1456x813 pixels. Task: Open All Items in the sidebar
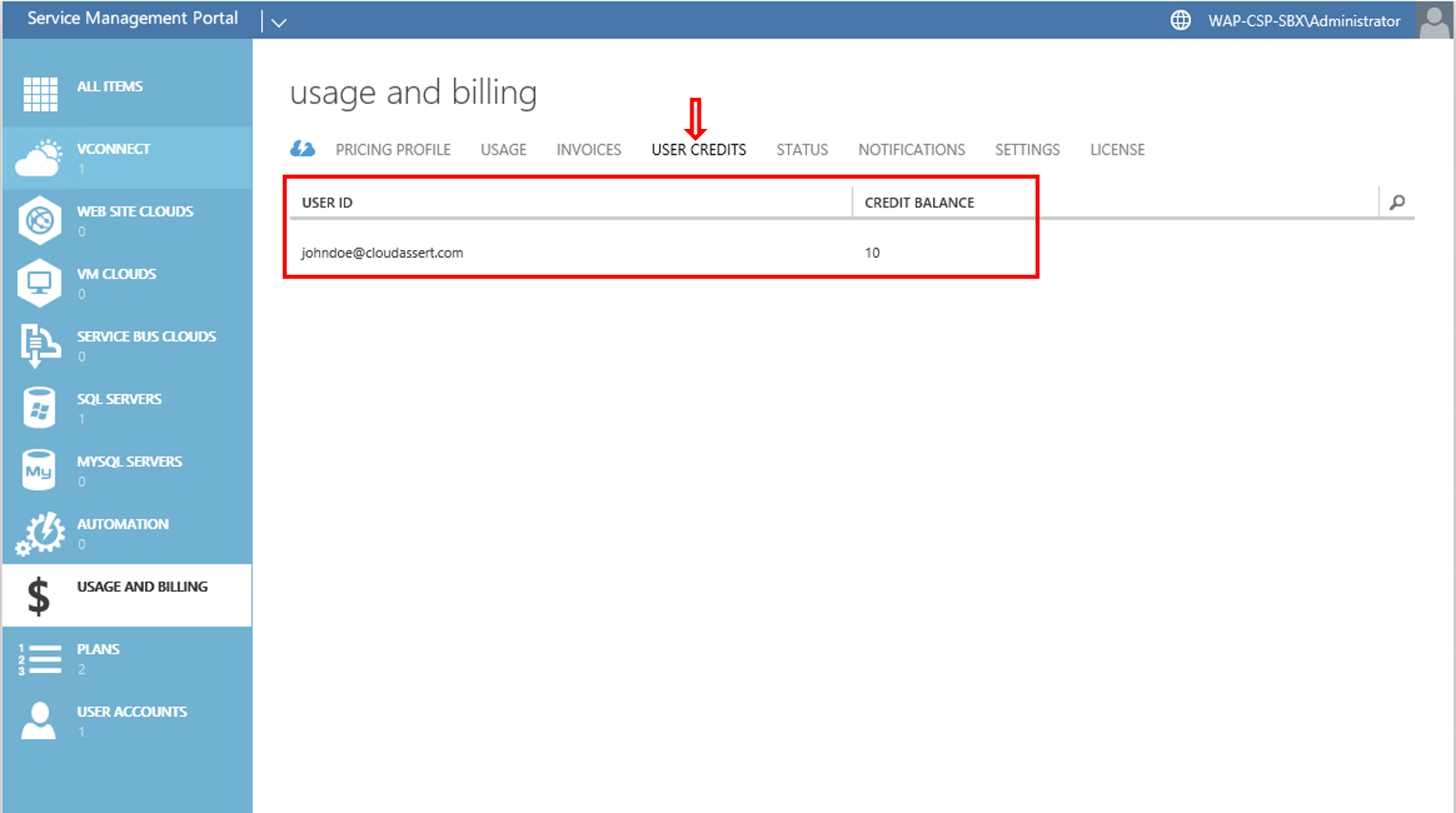pyautogui.click(x=110, y=87)
